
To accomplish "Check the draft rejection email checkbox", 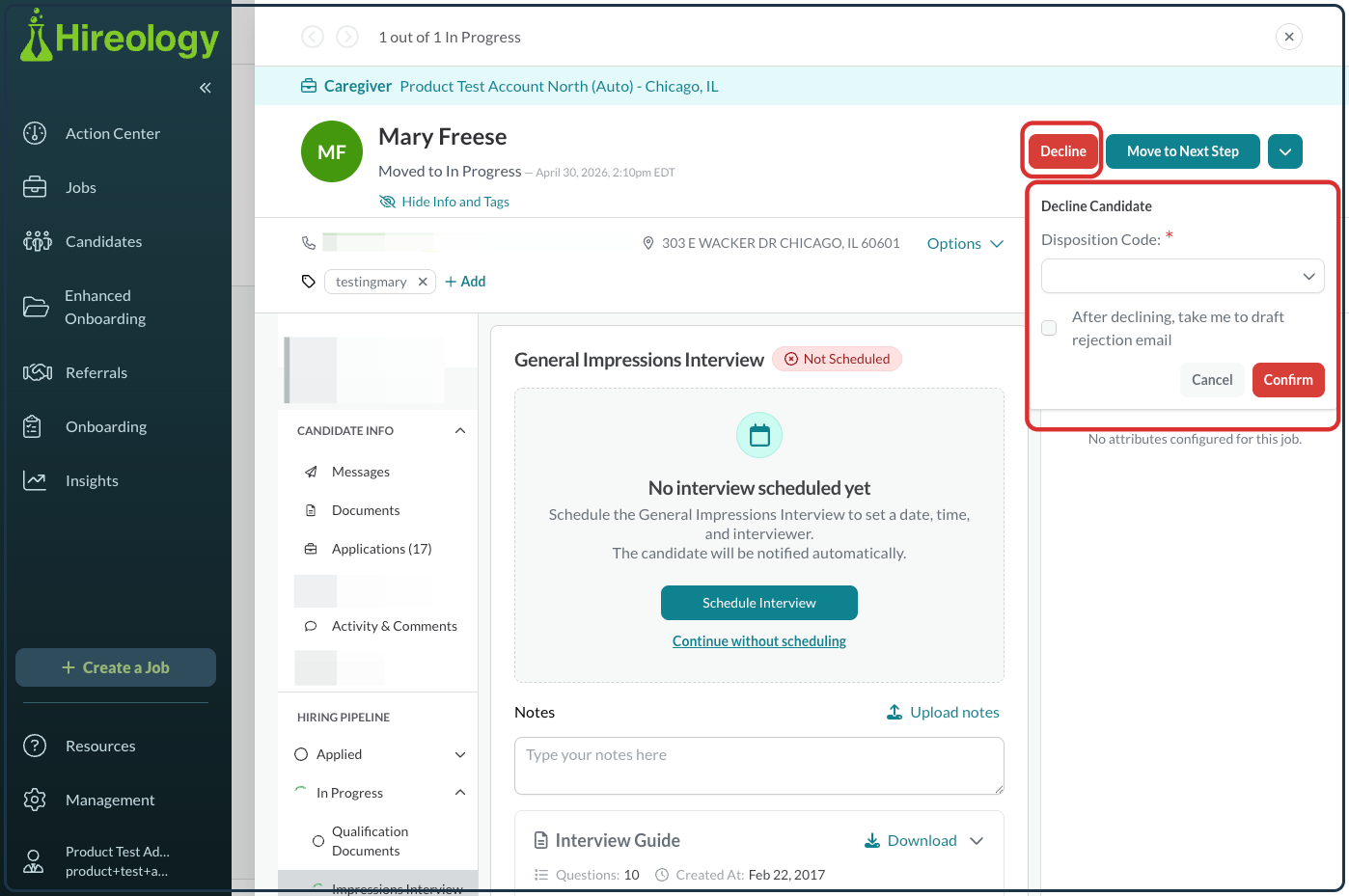I will pos(1049,328).
